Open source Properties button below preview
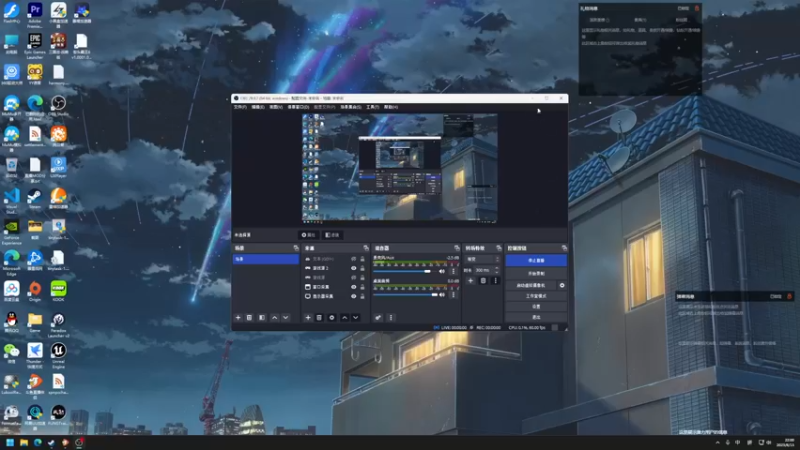 click(309, 235)
